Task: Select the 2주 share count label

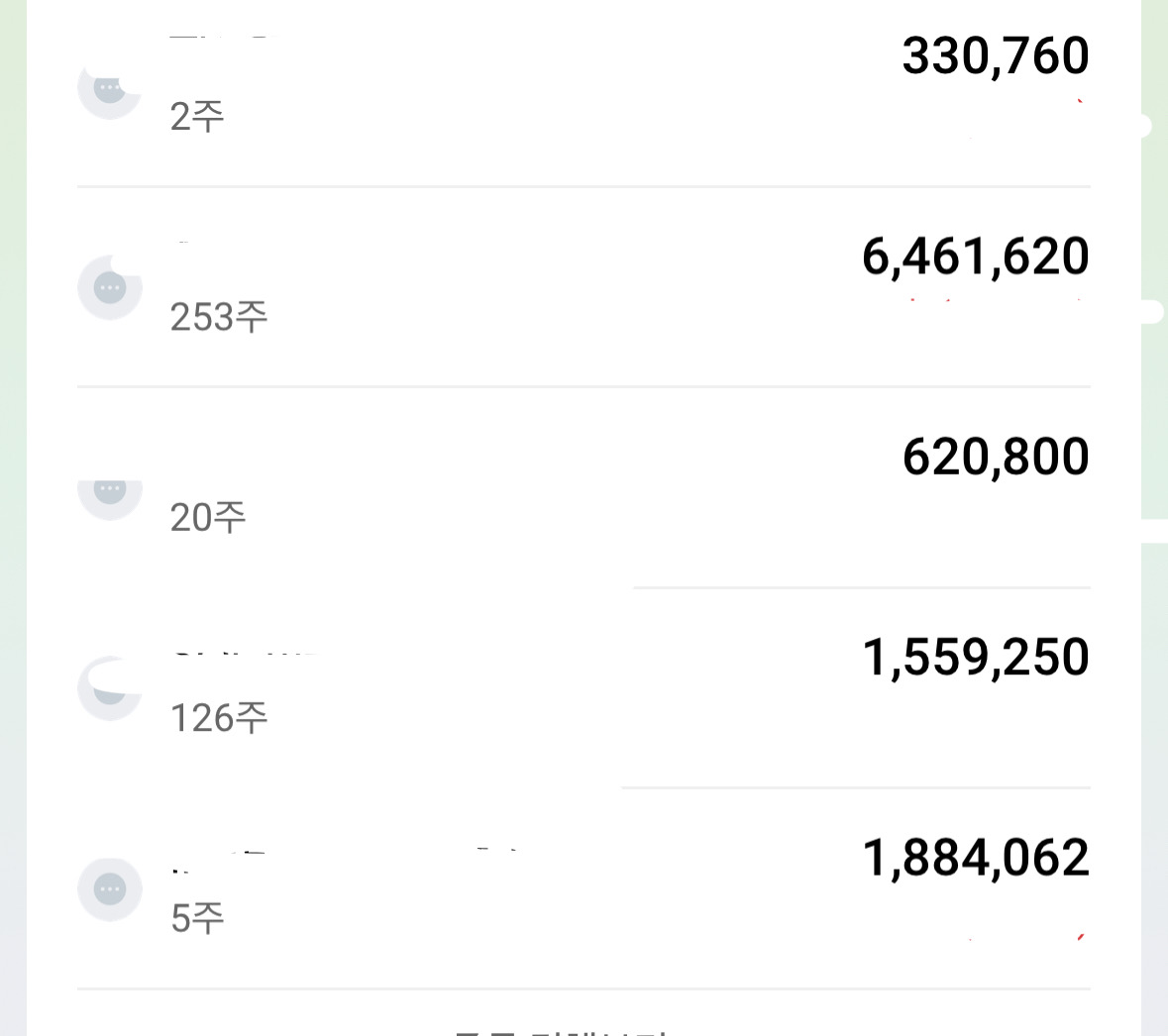Action: [x=197, y=117]
